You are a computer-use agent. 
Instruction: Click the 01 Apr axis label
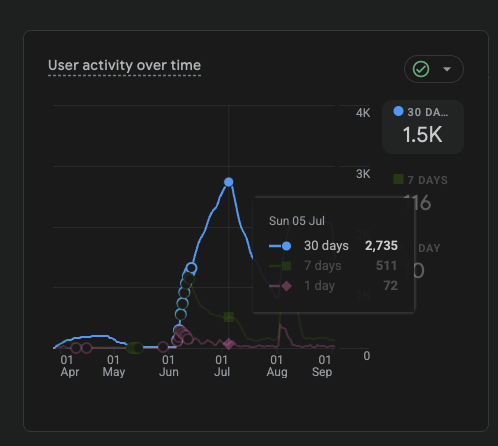(69, 366)
